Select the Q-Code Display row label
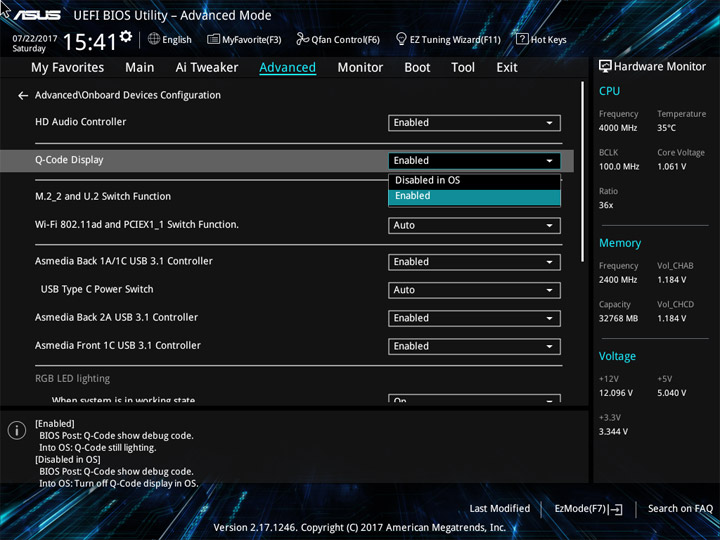Image resolution: width=720 pixels, height=540 pixels. [x=69, y=160]
